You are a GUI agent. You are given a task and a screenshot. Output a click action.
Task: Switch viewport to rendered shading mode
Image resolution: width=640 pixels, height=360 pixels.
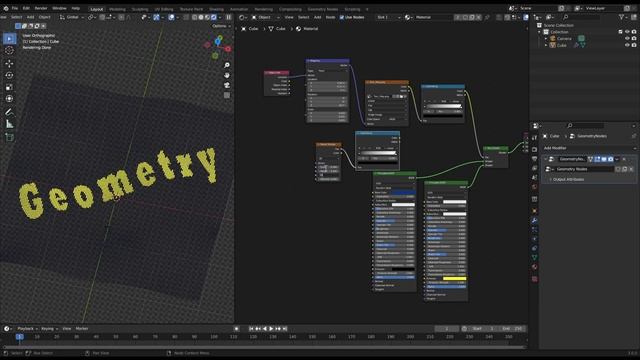[x=214, y=17]
